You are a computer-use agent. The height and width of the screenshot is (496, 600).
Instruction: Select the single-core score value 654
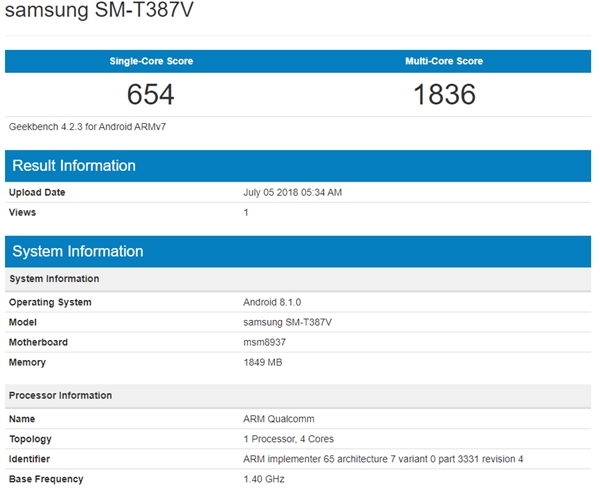pyautogui.click(x=151, y=95)
